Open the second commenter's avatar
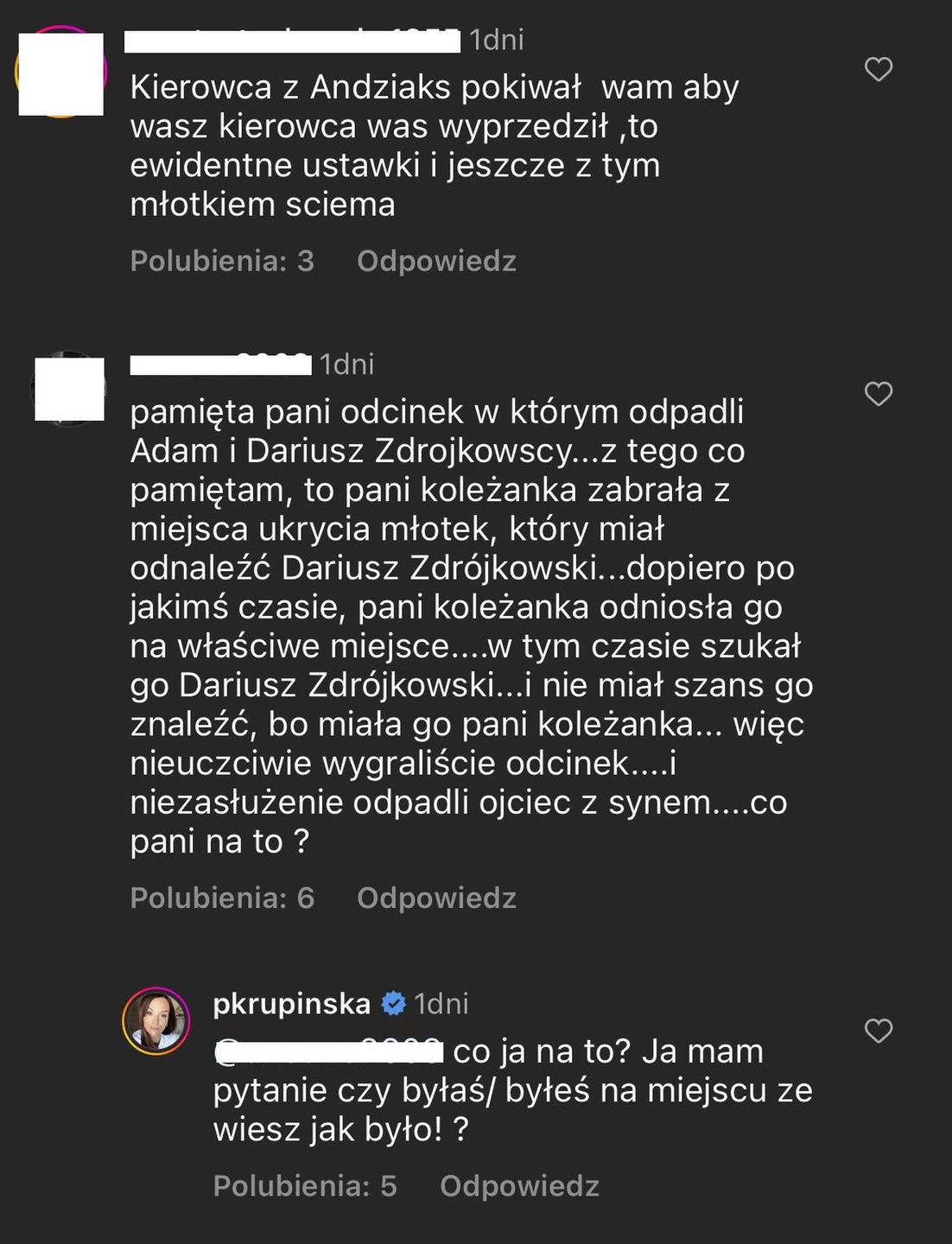Image resolution: width=952 pixels, height=1244 pixels. (69, 389)
